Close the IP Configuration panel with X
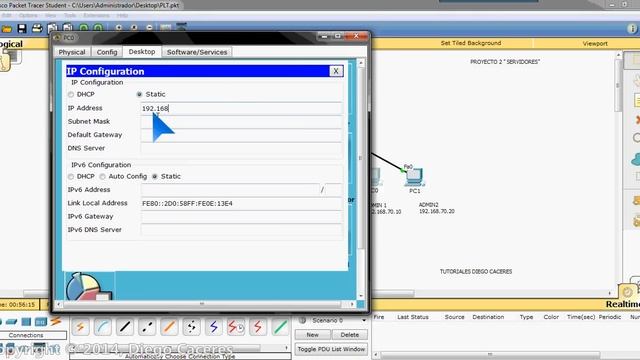This screenshot has height=360, width=640. coord(336,71)
